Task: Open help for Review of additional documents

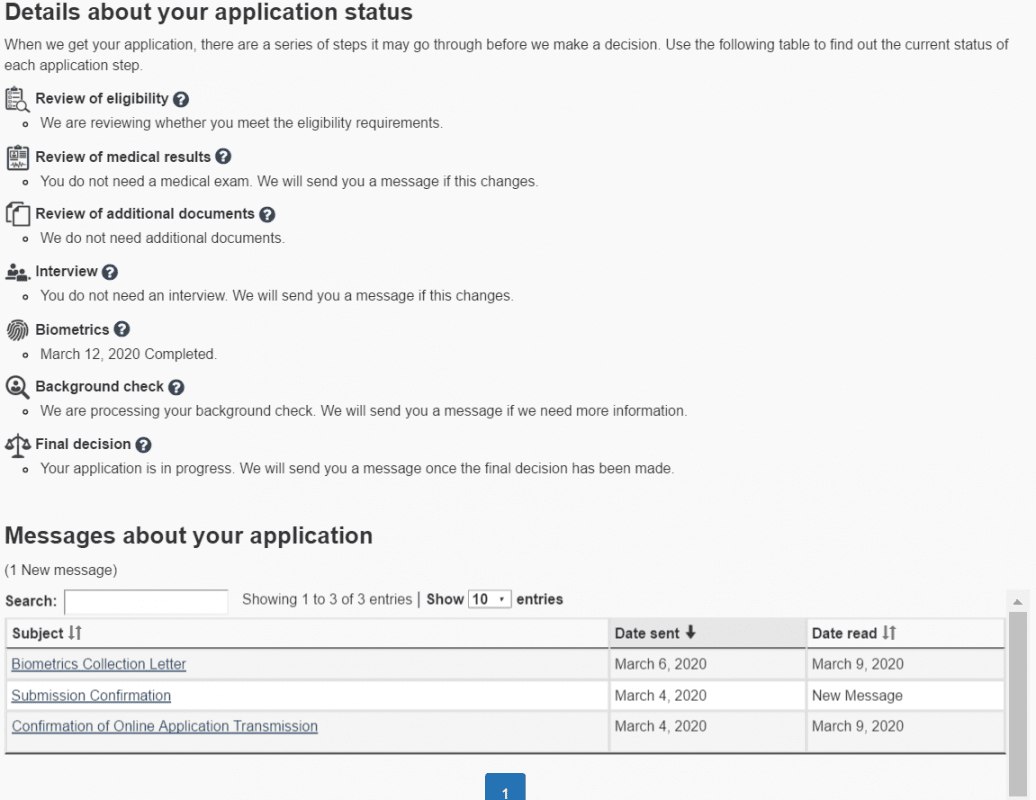Action: (x=267, y=214)
